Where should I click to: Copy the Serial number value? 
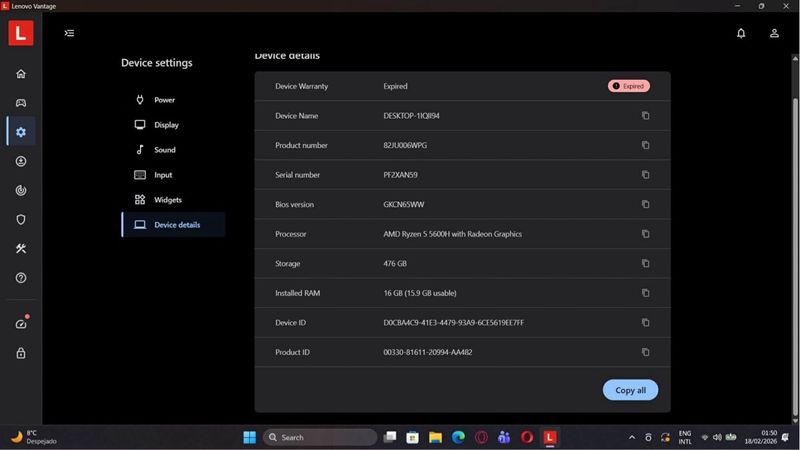tap(645, 175)
